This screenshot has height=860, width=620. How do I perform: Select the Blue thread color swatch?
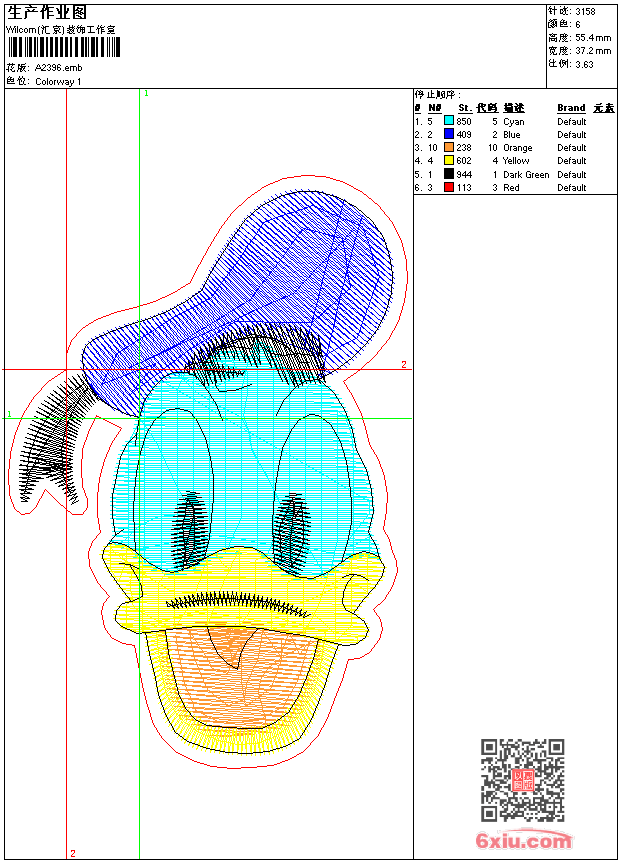(449, 134)
